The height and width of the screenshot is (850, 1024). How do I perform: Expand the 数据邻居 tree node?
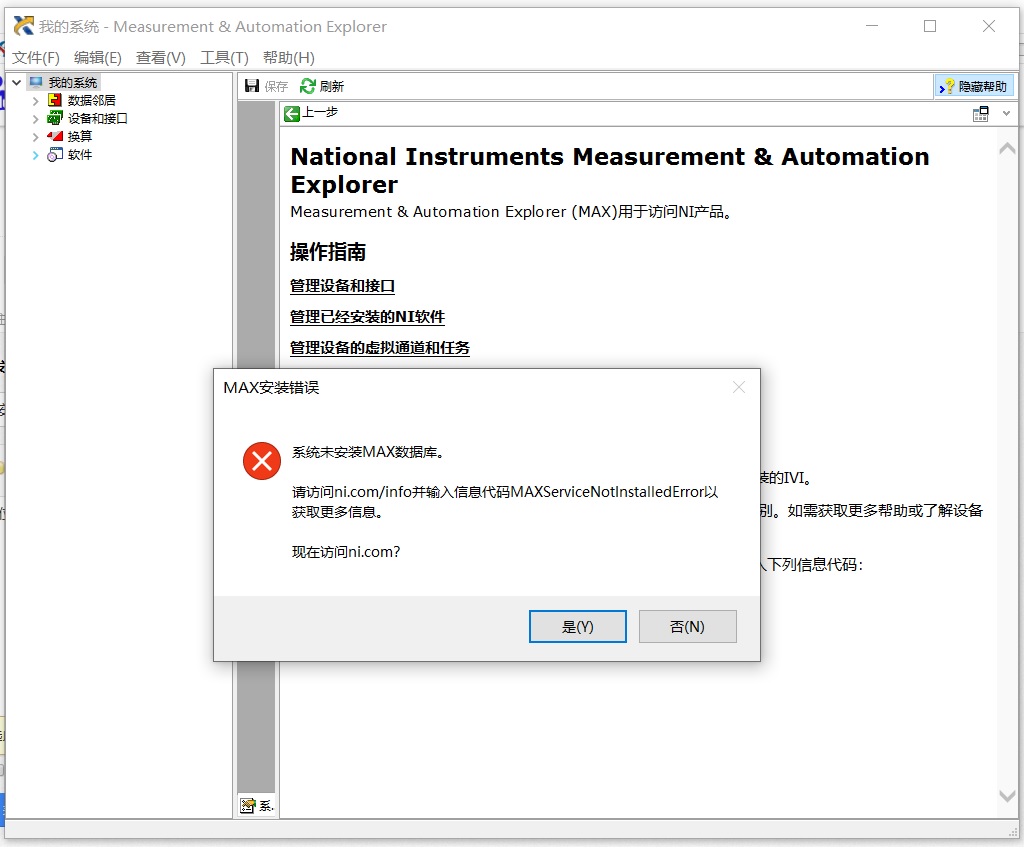(36, 101)
